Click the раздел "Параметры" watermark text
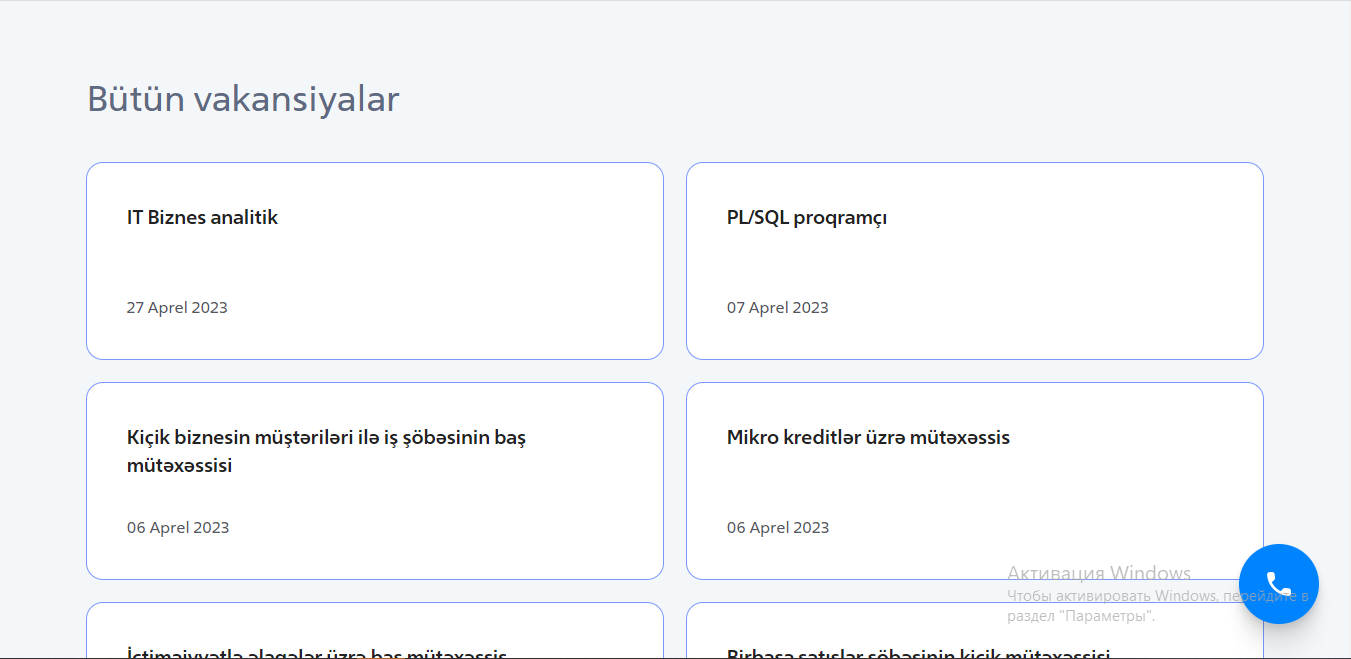 point(1080,616)
